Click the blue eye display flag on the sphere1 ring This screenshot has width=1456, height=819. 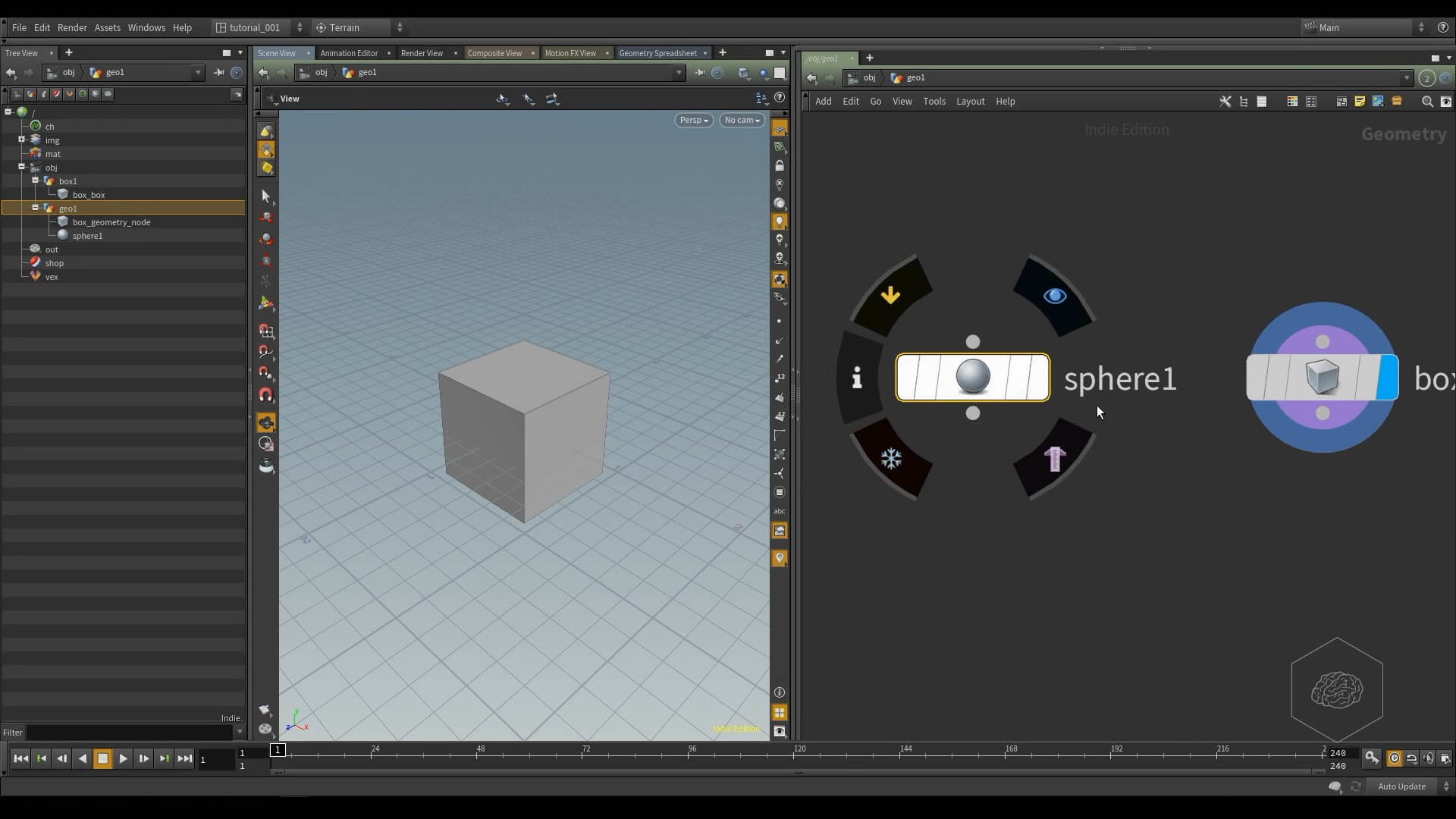coord(1055,296)
